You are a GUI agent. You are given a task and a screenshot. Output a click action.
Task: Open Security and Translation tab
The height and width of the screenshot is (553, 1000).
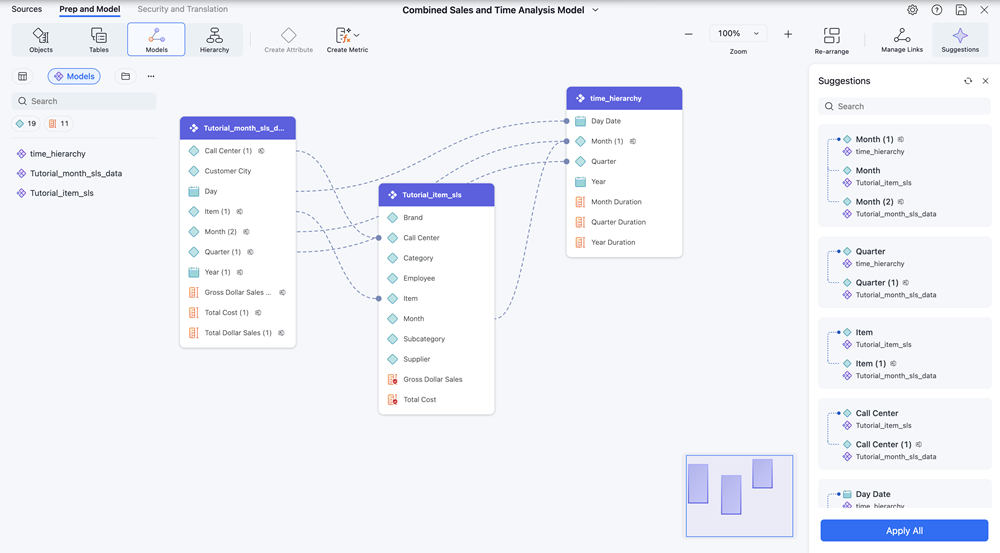[x=182, y=9]
